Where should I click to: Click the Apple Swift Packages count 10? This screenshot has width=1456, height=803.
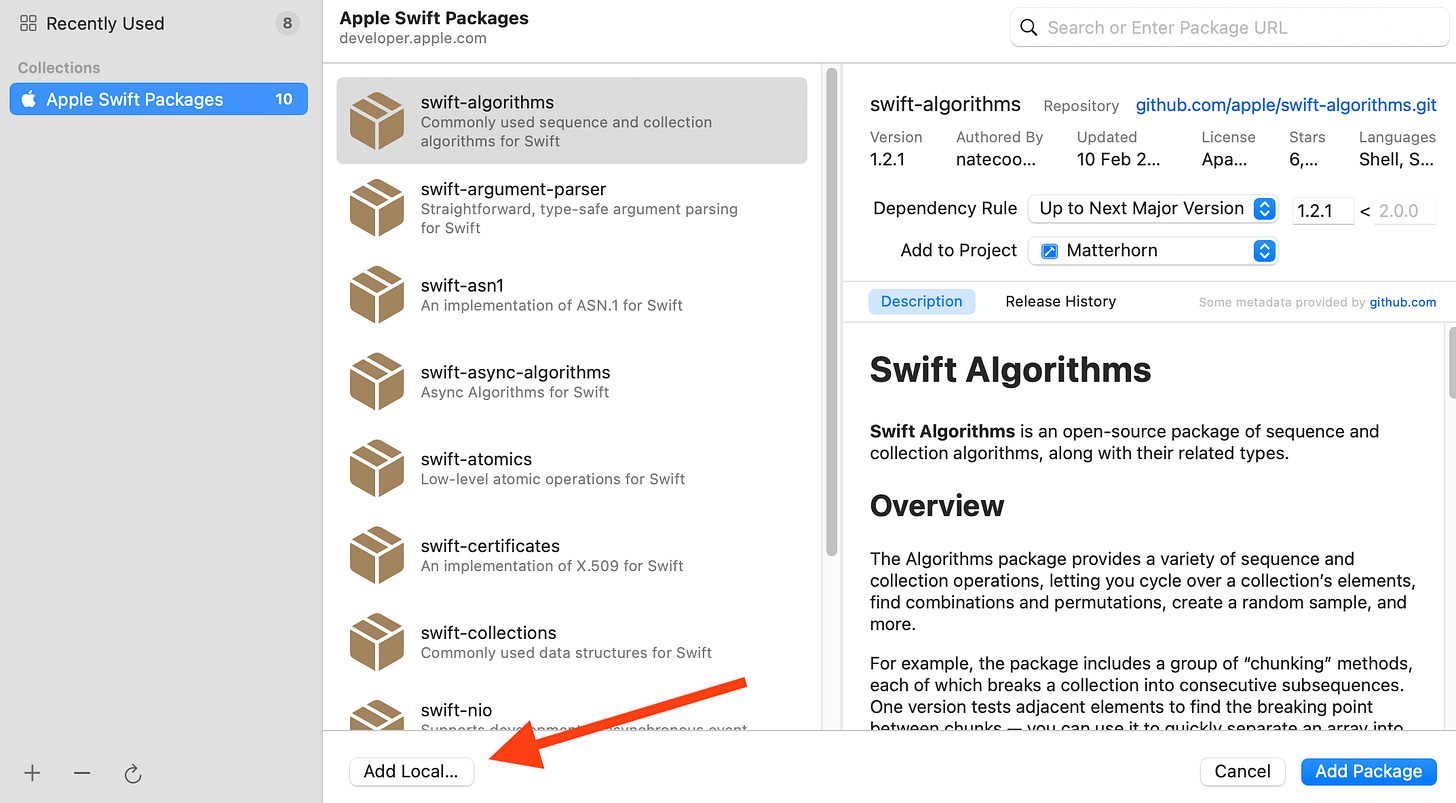tap(284, 99)
